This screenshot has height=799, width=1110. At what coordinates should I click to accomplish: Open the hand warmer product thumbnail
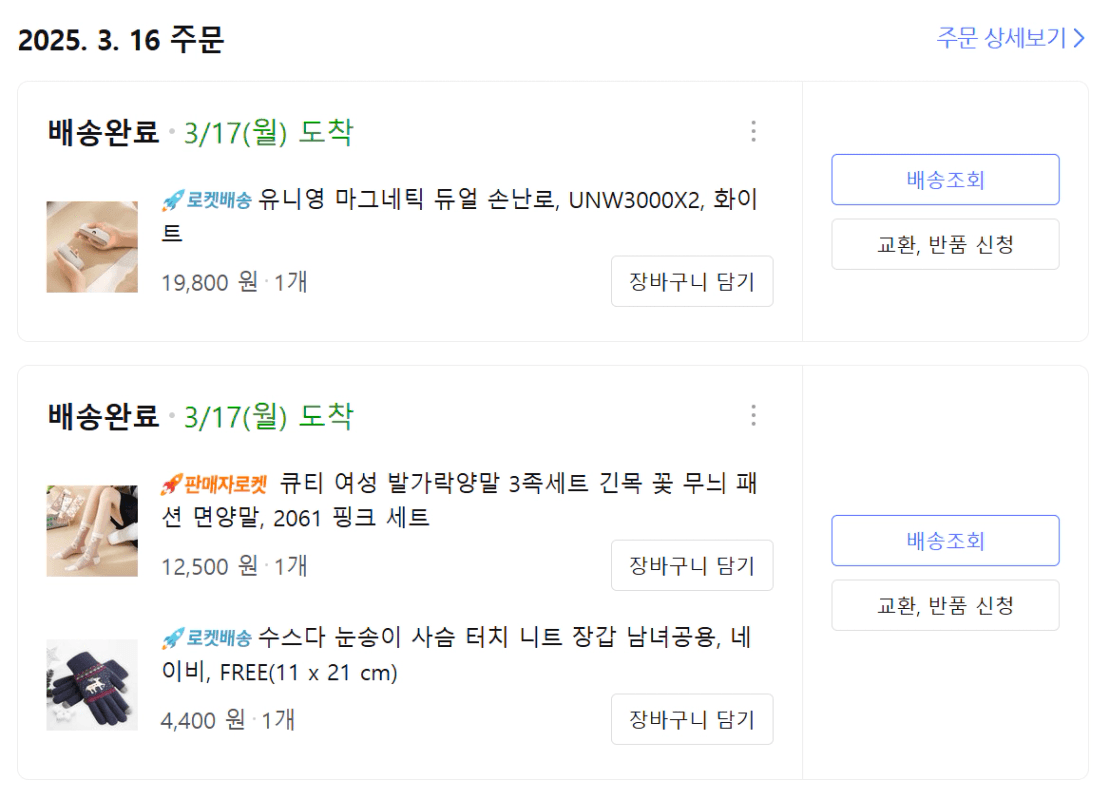(92, 247)
